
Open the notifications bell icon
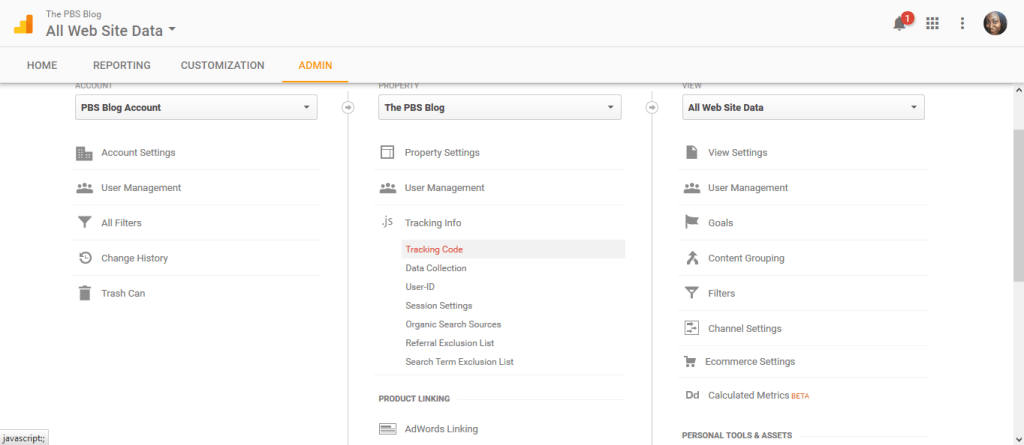(x=900, y=24)
